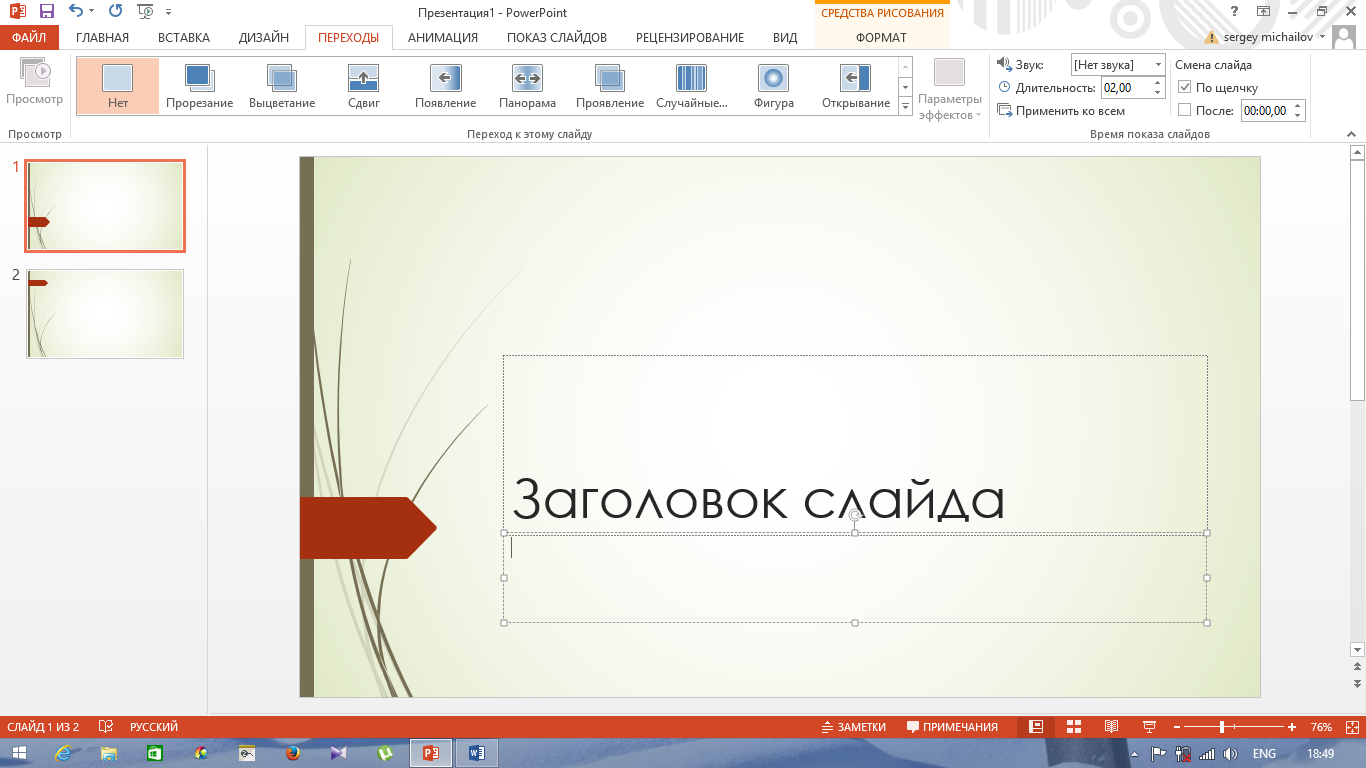Open the ФОРМАТ drawing tools tab
Screen dimensions: 1366x768
pyautogui.click(x=881, y=38)
